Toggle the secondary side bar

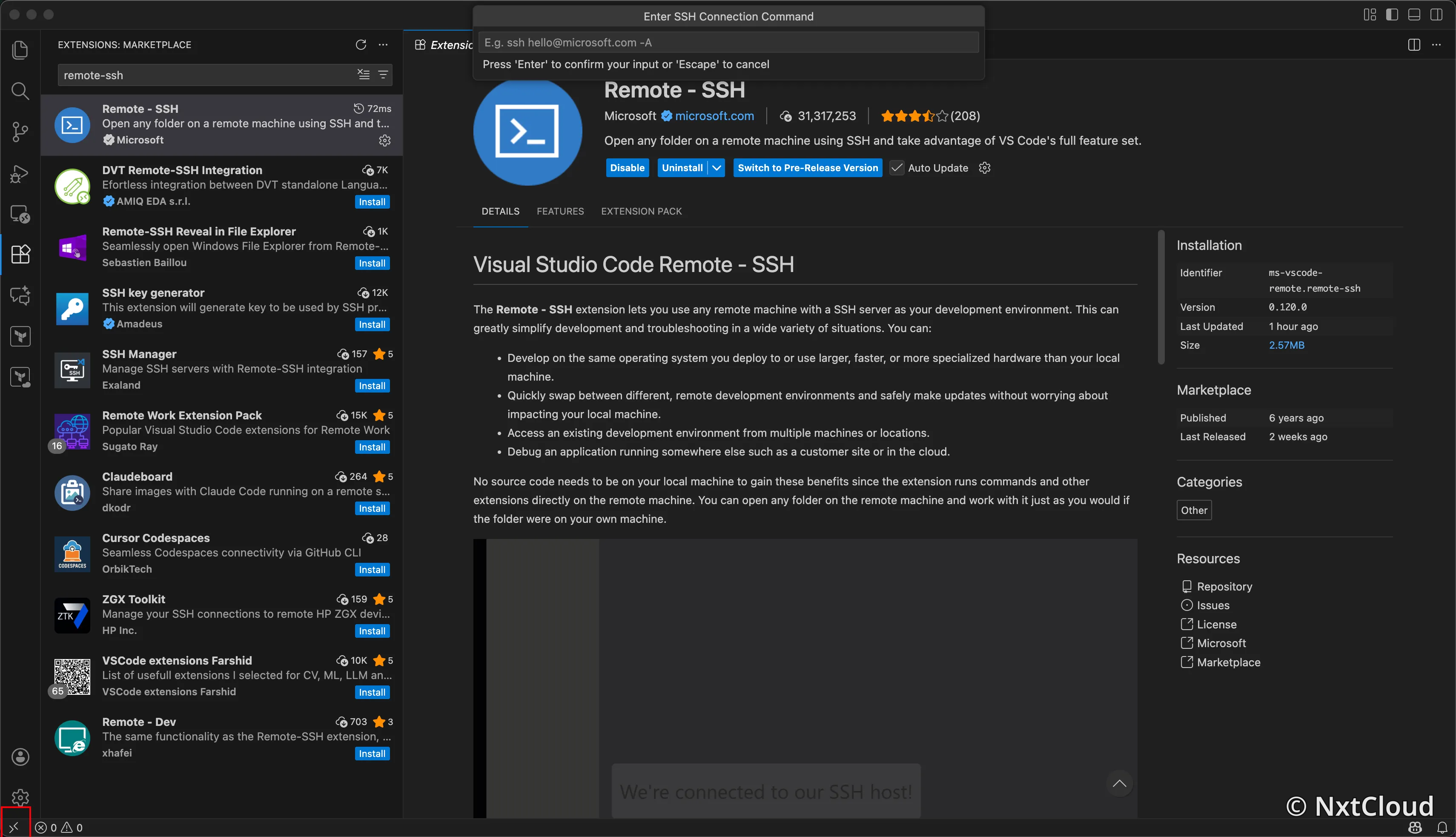1436,14
